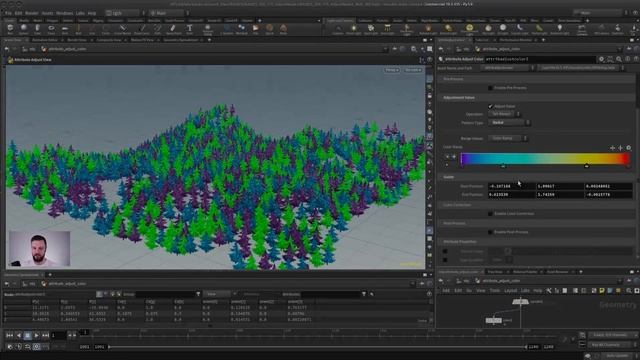Switch to the Performance Monitor tab
The image size is (640, 360).
[516, 40]
